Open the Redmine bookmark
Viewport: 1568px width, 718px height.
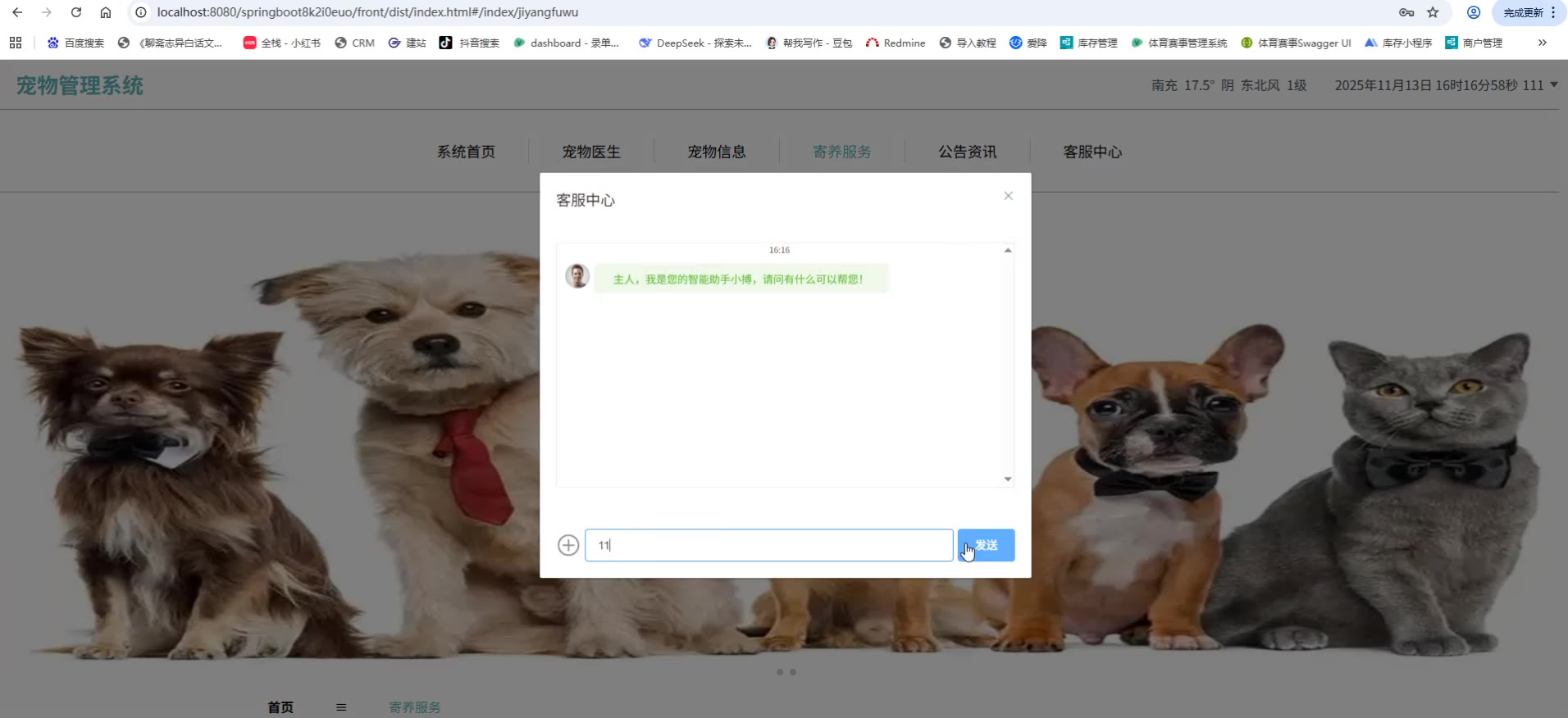point(896,43)
